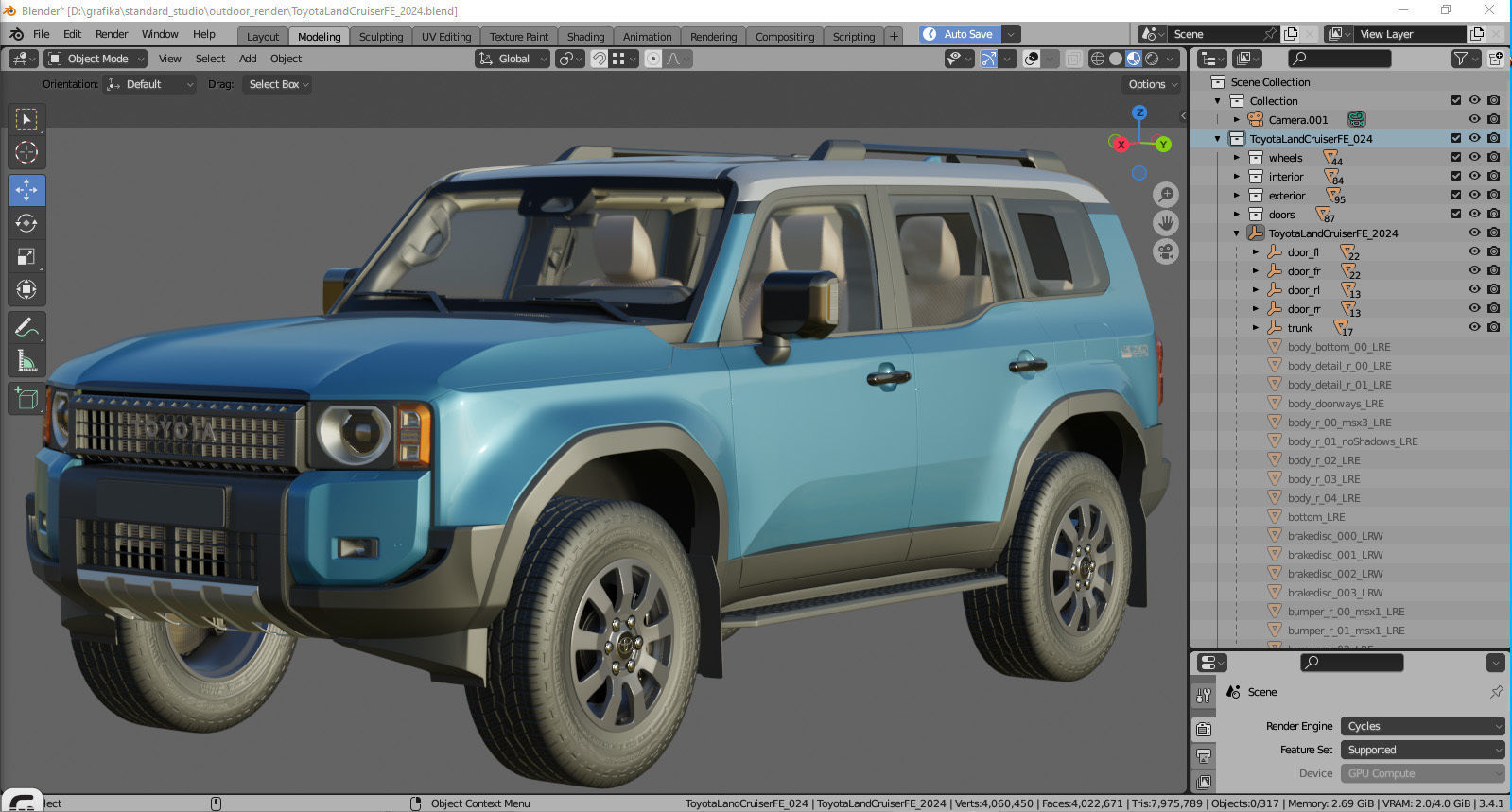Open the Select Box drag dropdown

click(277, 84)
